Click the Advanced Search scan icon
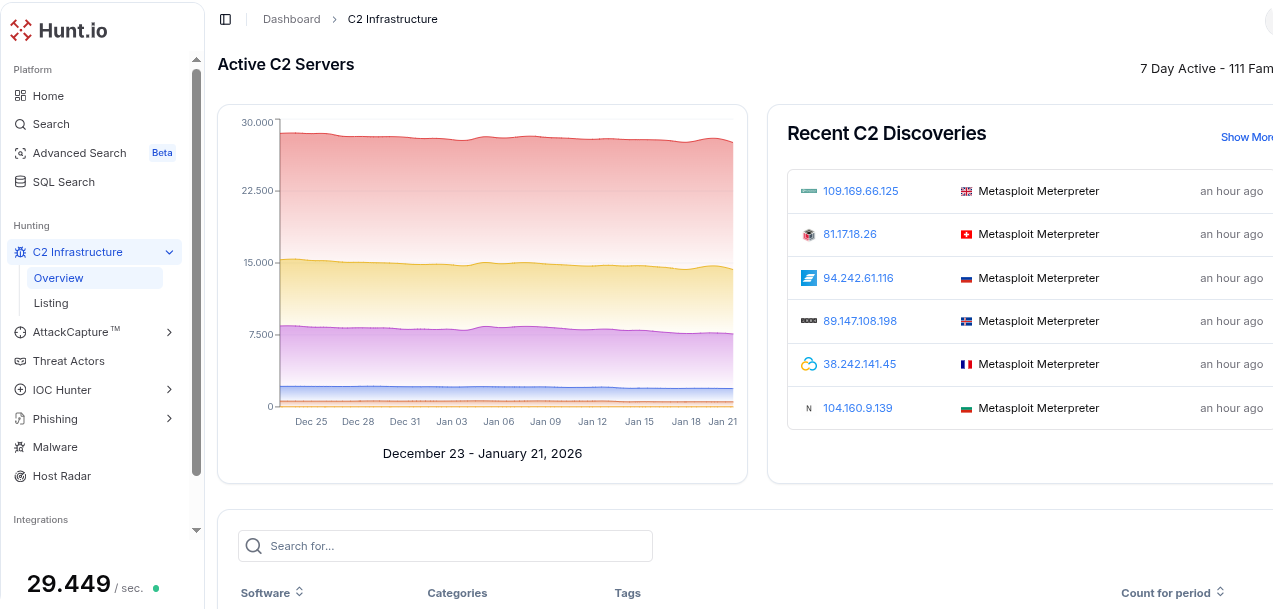Screen dimensions: 1273x609 click(20, 153)
